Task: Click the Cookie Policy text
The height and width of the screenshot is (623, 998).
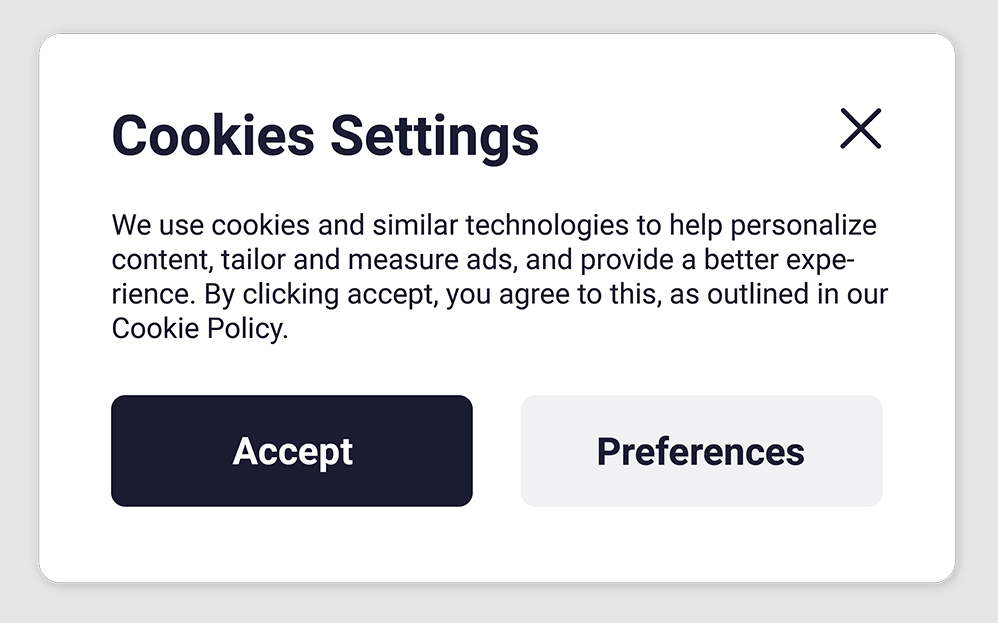Action: pos(198,329)
